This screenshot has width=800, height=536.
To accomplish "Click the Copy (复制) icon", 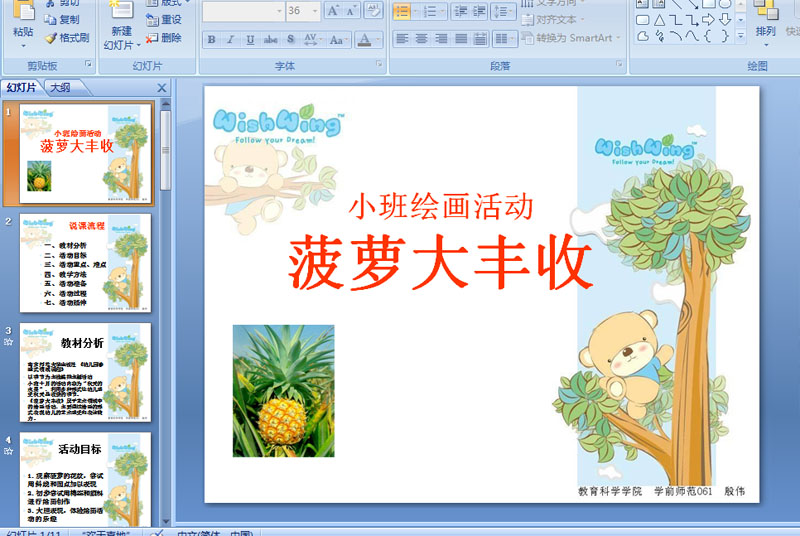I will 50,19.
